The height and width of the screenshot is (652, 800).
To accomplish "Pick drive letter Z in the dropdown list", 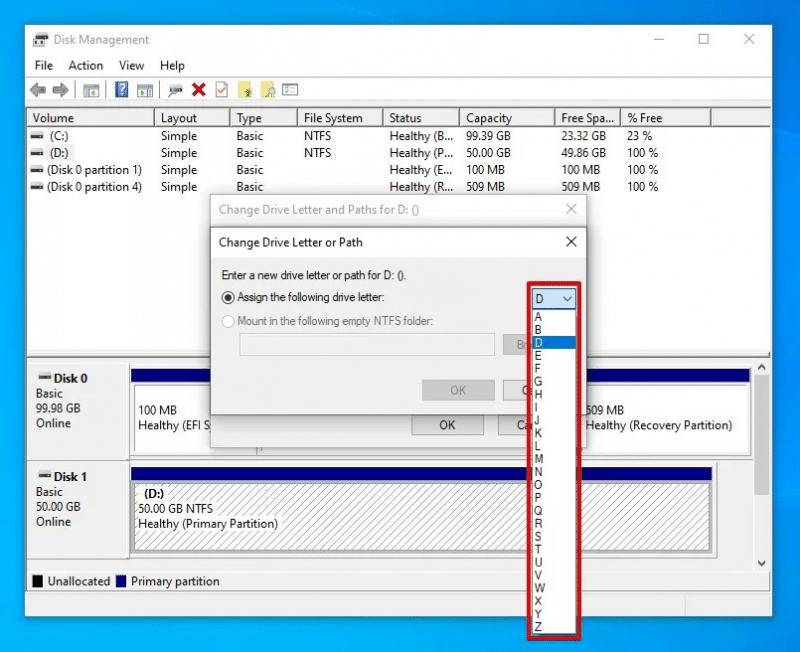I will (539, 627).
